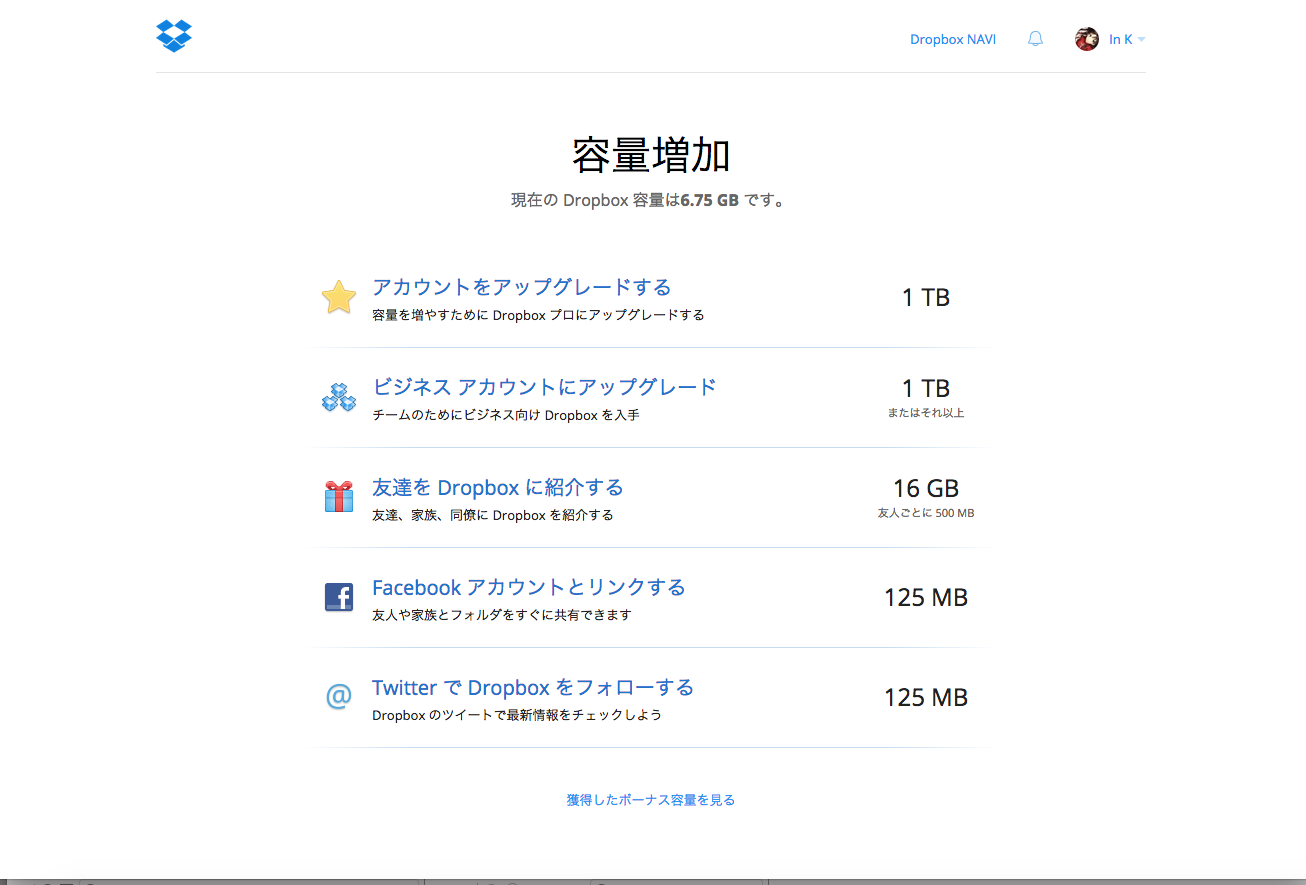Click the gift box referral icon
The width and height of the screenshot is (1306, 885).
(339, 497)
